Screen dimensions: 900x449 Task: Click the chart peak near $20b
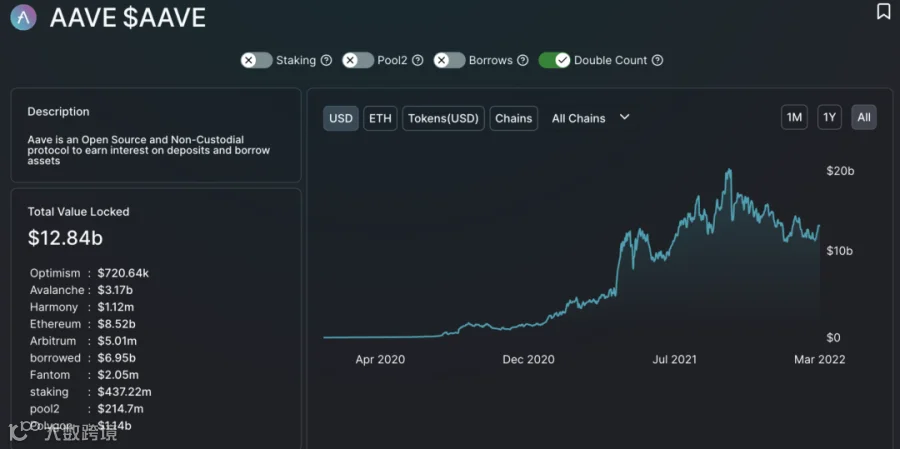(x=729, y=171)
